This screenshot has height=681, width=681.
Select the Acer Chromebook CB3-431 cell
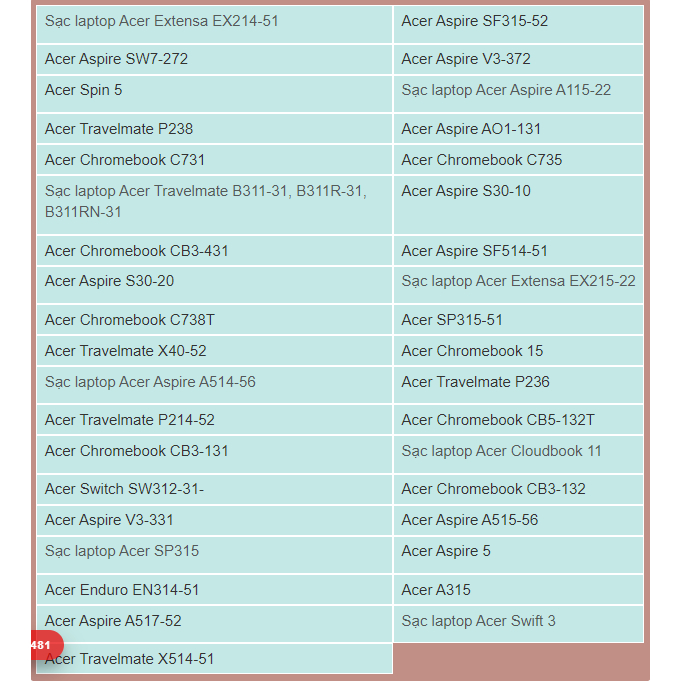click(x=137, y=251)
